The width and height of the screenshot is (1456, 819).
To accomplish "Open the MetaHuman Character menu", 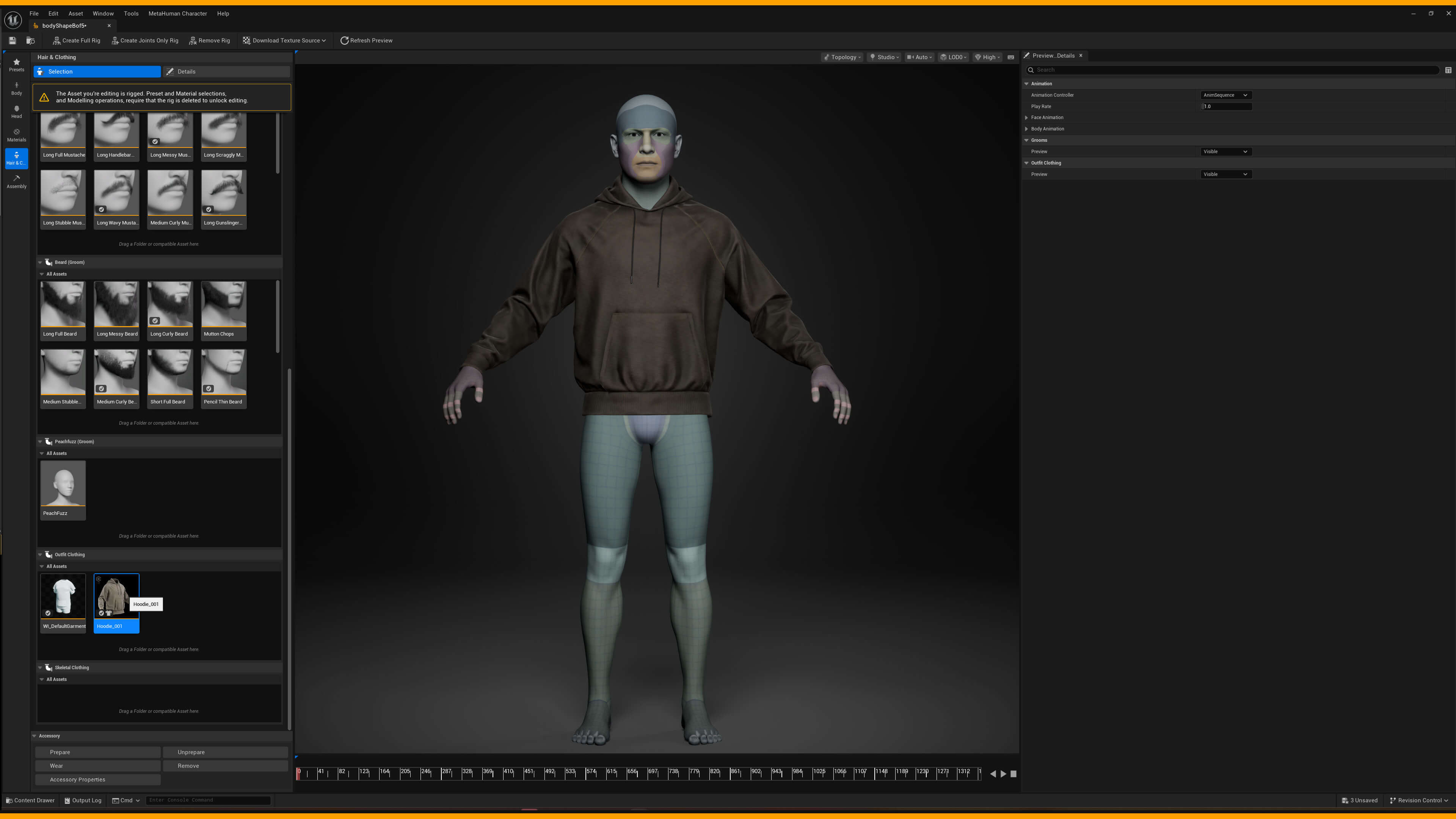I will (177, 14).
